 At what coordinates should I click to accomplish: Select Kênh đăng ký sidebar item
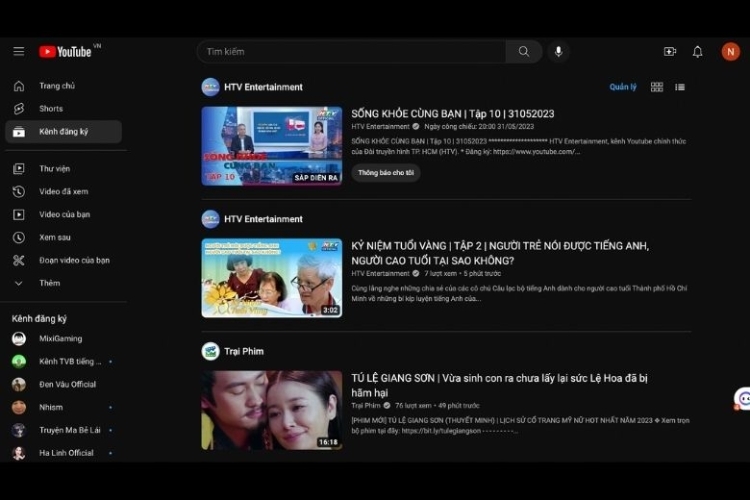(64, 132)
